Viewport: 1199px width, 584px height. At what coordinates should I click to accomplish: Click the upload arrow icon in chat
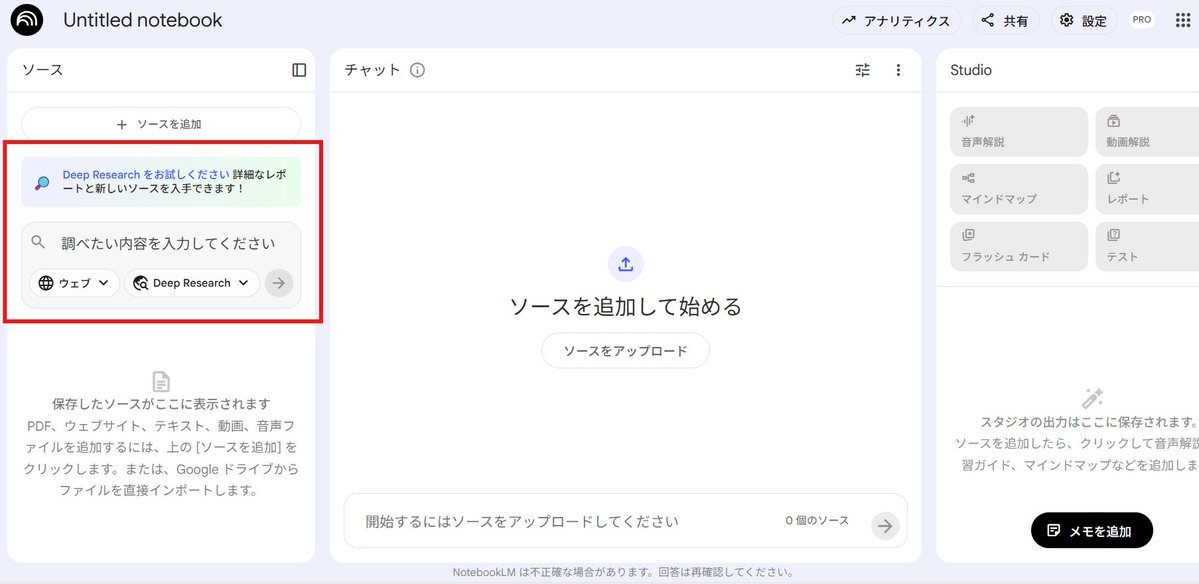click(625, 264)
